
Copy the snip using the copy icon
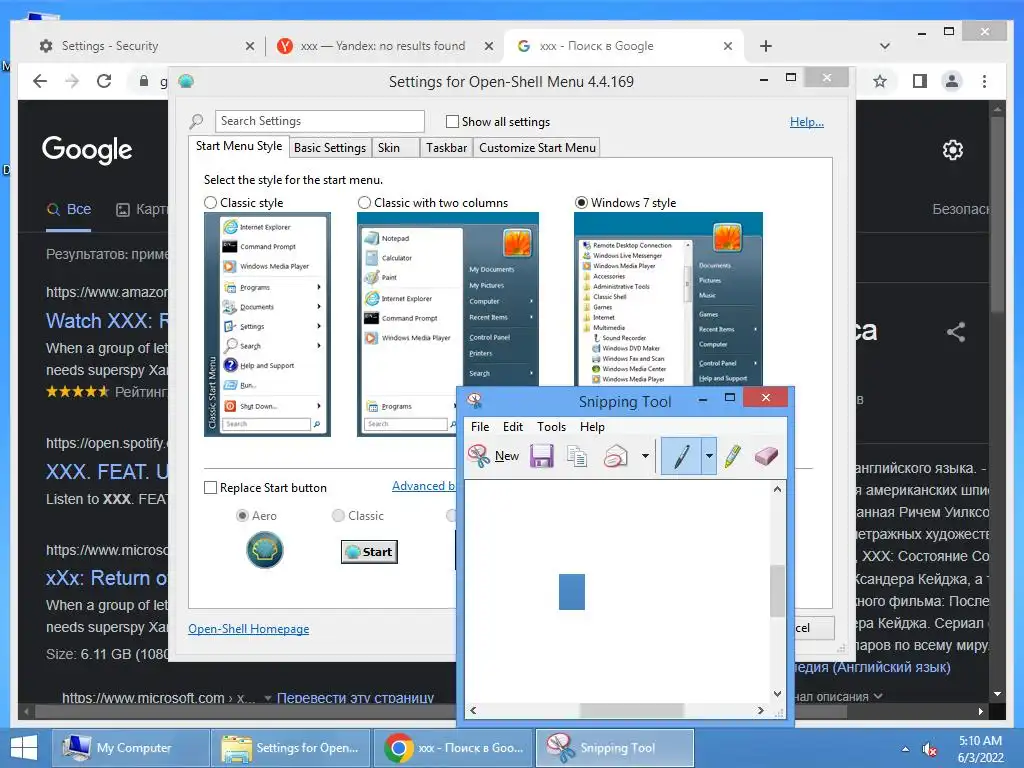tap(577, 456)
